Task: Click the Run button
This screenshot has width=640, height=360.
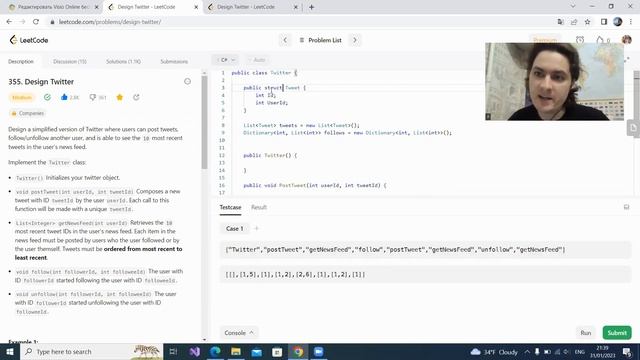Action: [586, 333]
